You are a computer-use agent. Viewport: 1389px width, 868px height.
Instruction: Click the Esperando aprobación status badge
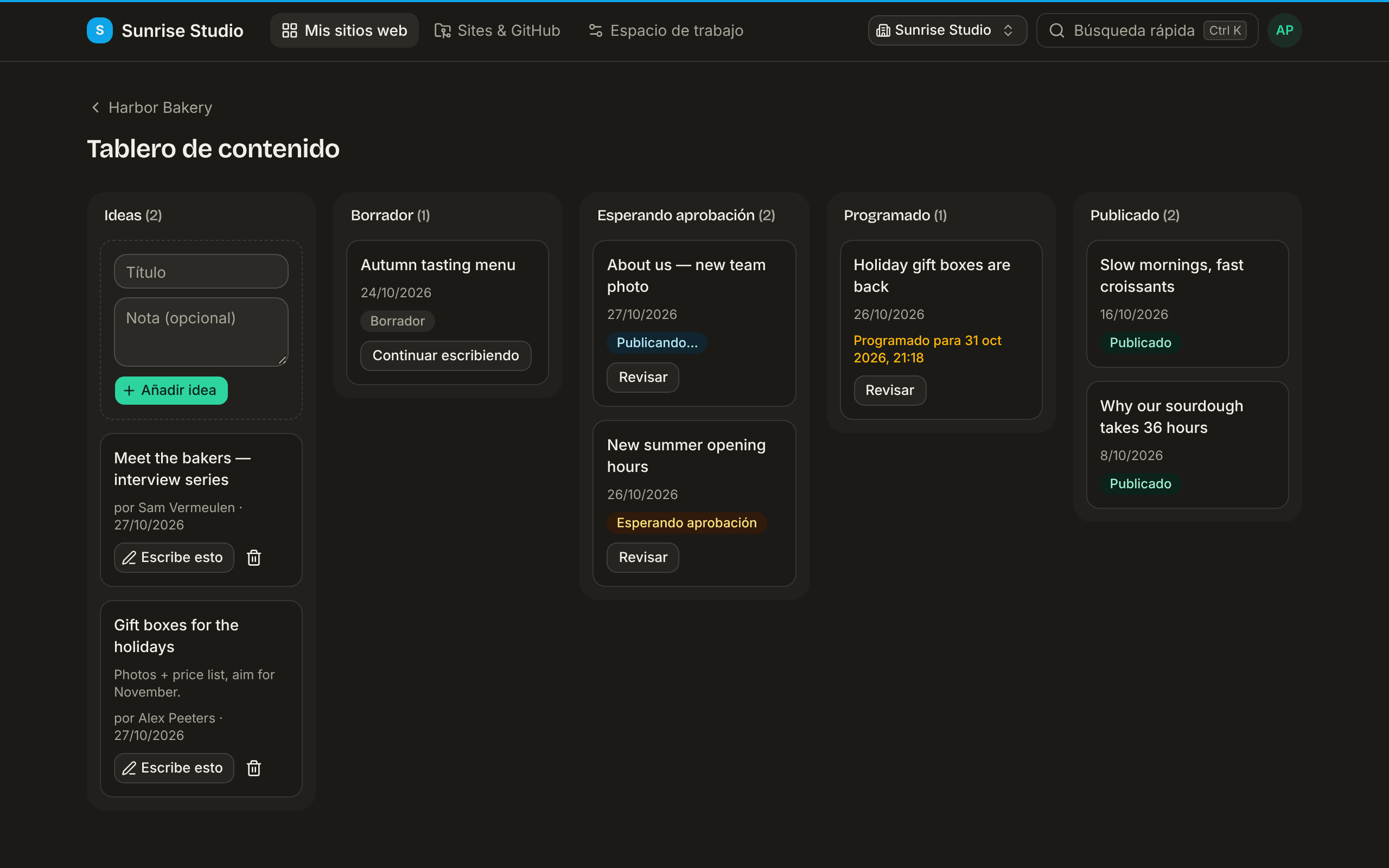pyautogui.click(x=686, y=523)
